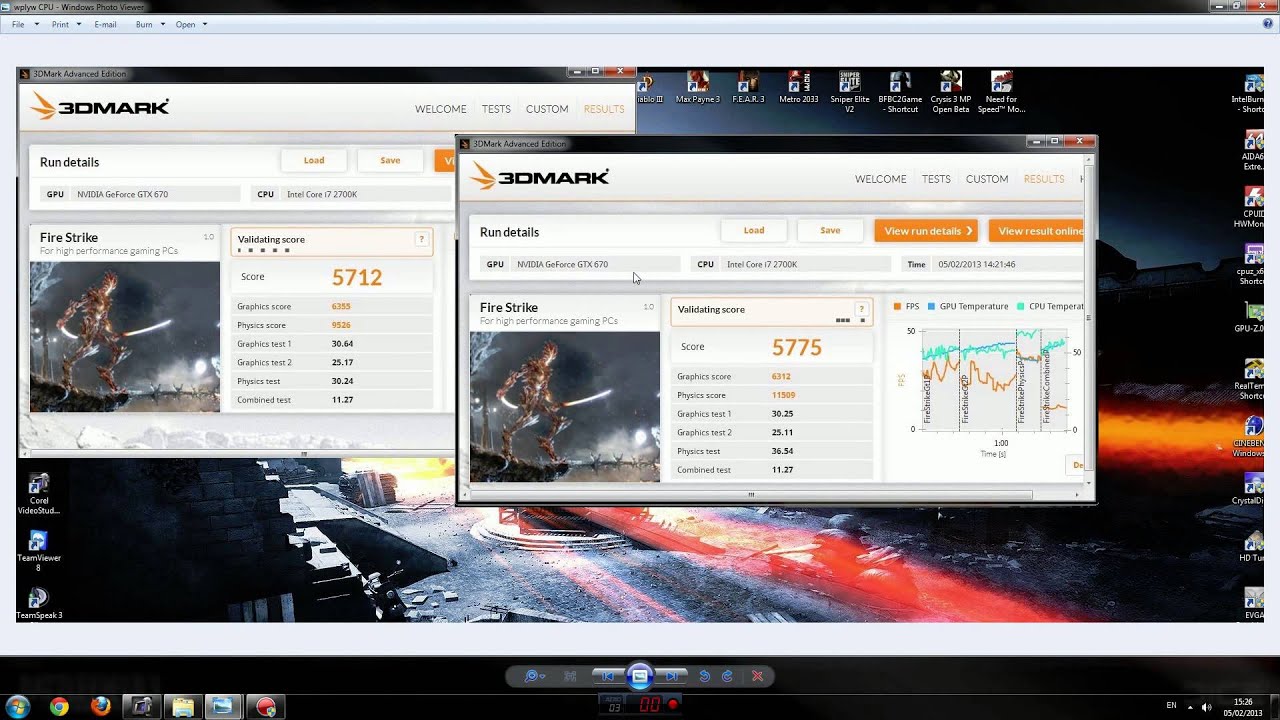Open CUSTOM tab in the front 3DMark window
Image resolution: width=1280 pixels, height=720 pixels.
pos(987,179)
